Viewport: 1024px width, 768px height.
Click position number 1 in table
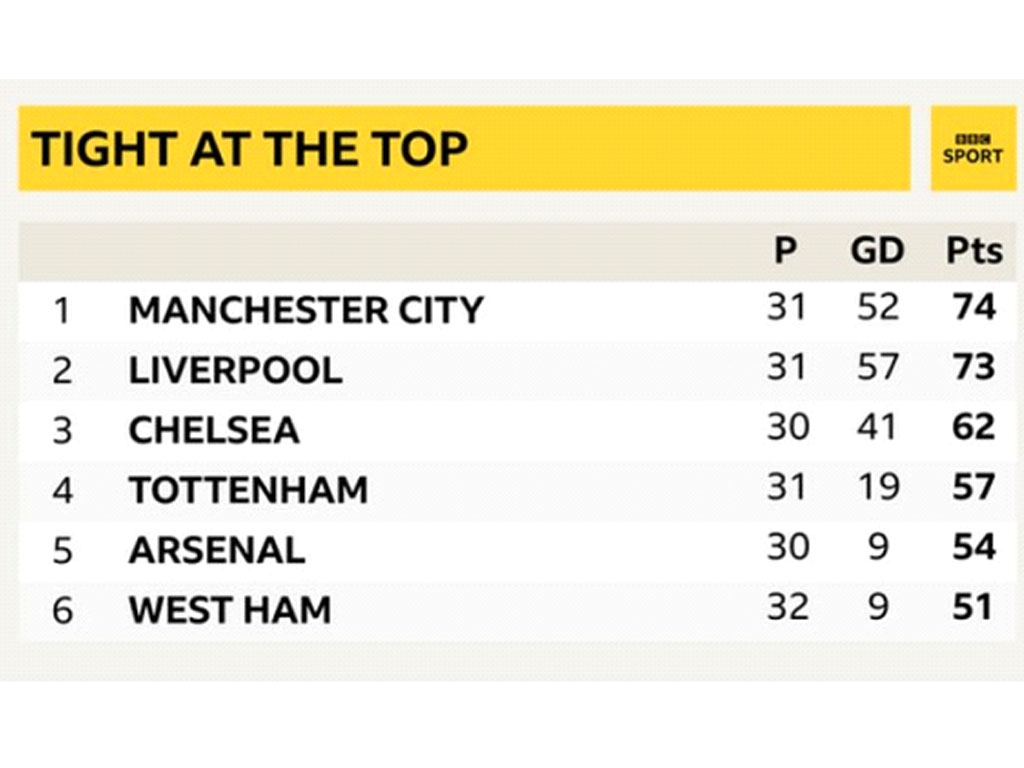[x=61, y=311]
